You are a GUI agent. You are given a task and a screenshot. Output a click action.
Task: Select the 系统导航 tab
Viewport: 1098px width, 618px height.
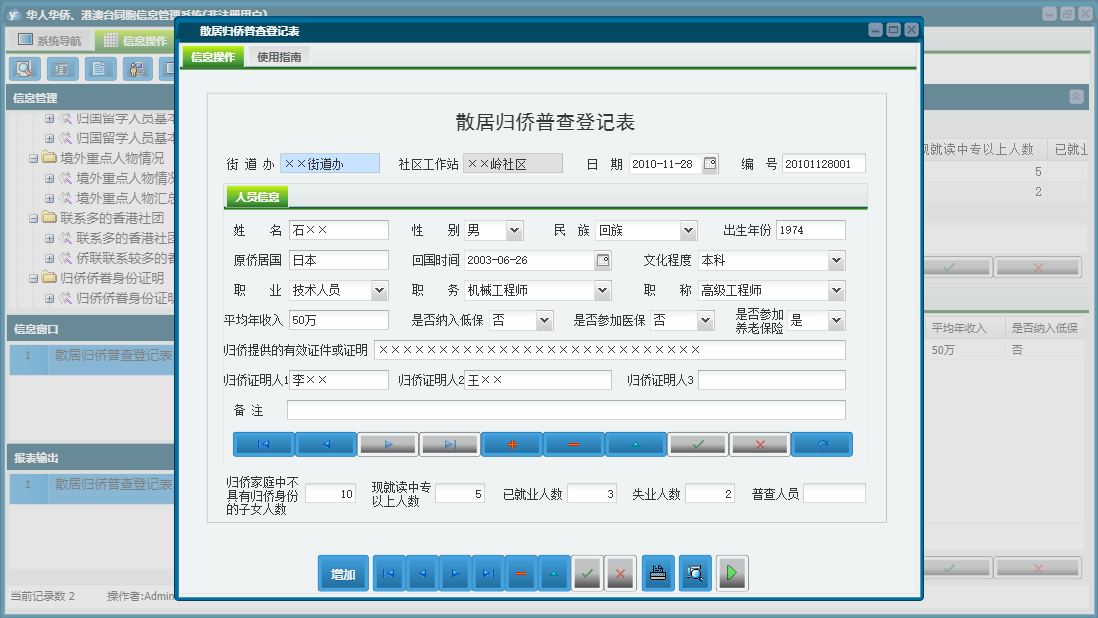[49, 41]
